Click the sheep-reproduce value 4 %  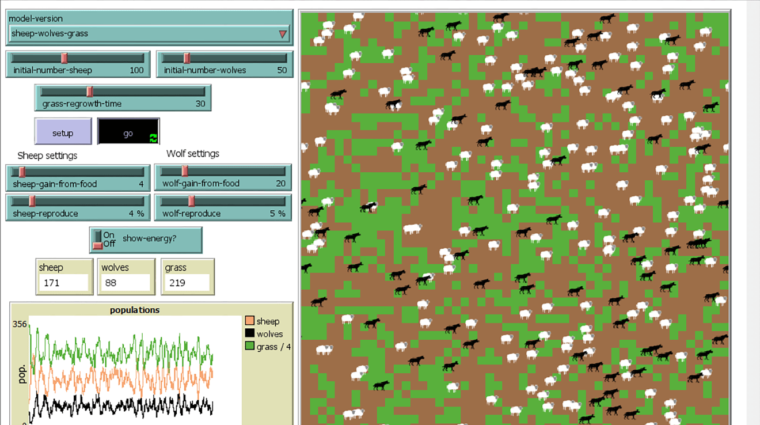coord(137,214)
